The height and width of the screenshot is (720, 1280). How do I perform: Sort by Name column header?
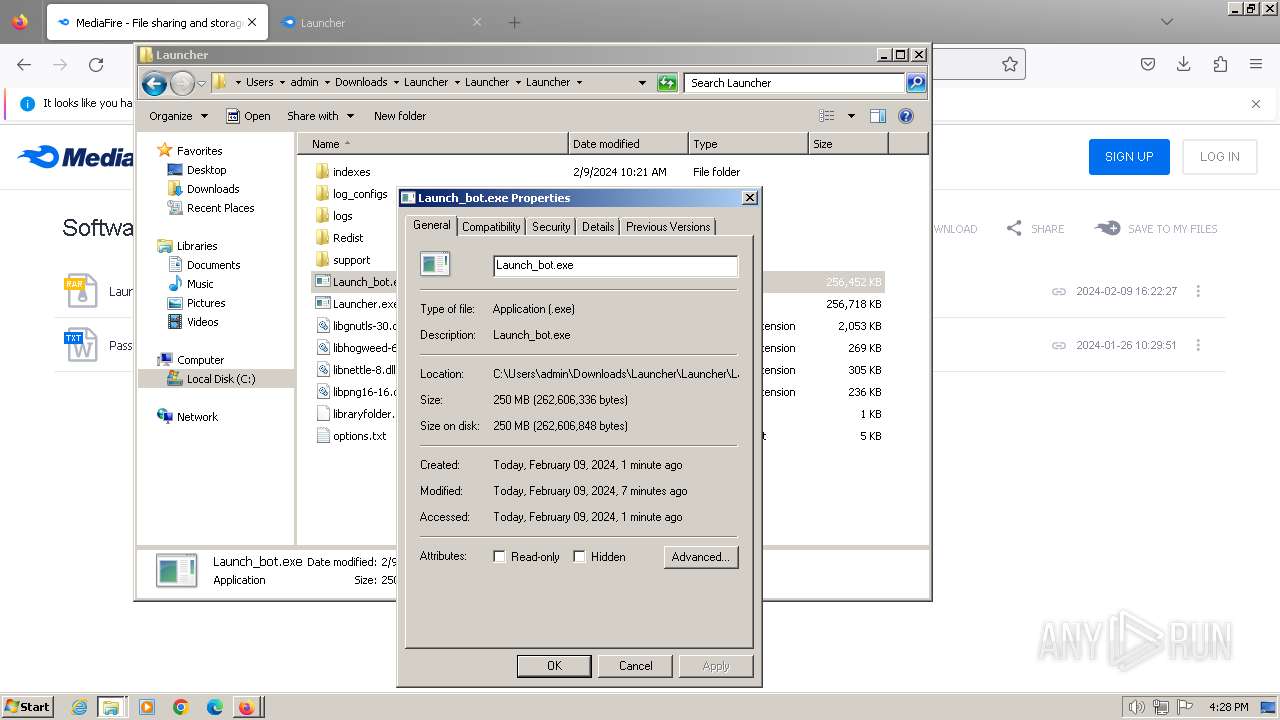point(434,144)
